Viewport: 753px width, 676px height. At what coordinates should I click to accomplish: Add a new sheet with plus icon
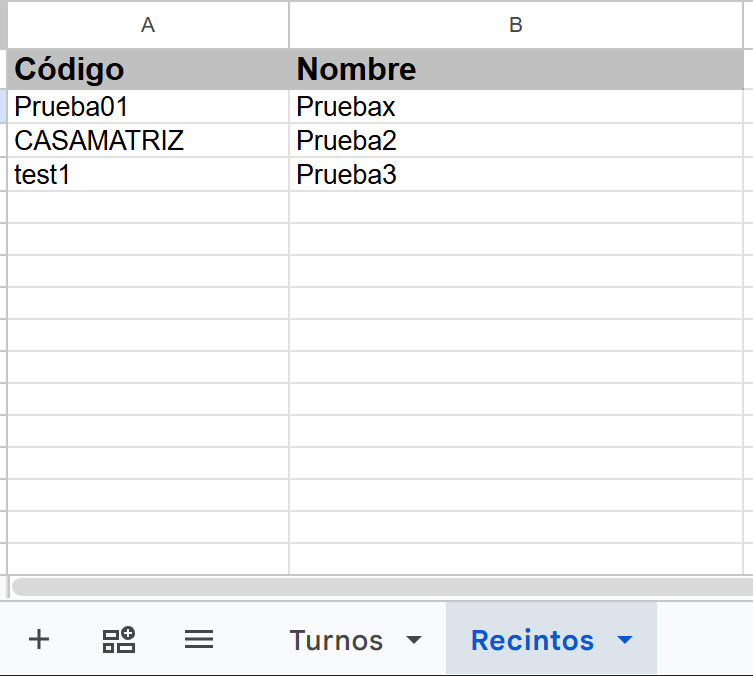pyautogui.click(x=39, y=640)
